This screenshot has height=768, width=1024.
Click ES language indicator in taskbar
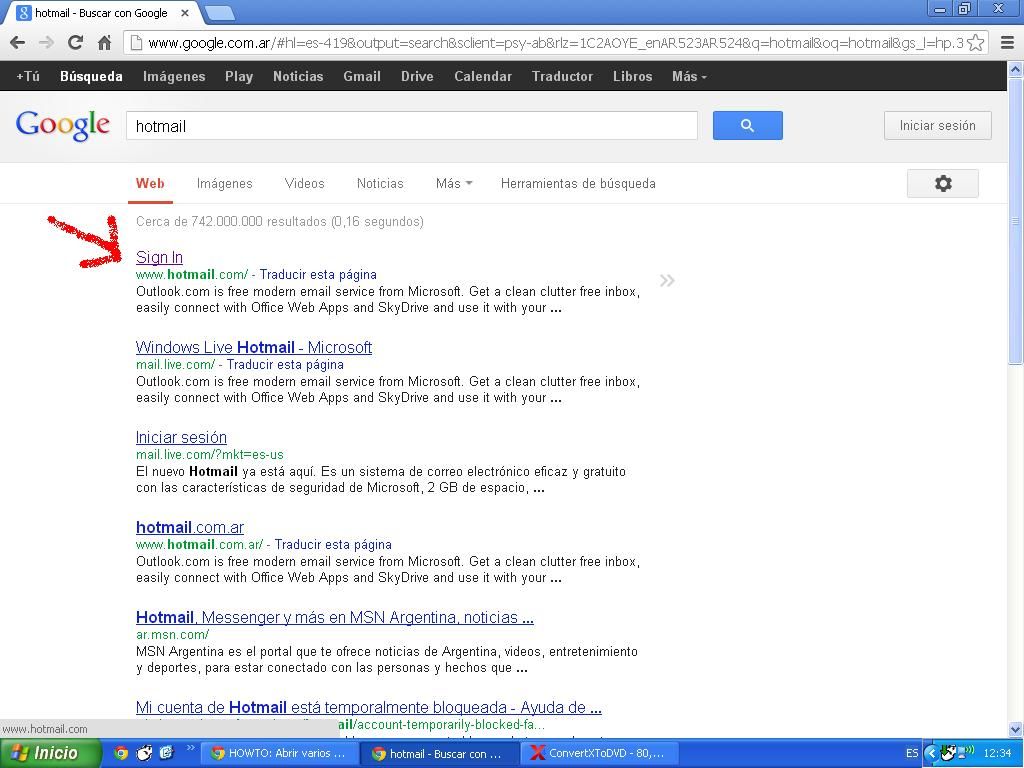912,753
